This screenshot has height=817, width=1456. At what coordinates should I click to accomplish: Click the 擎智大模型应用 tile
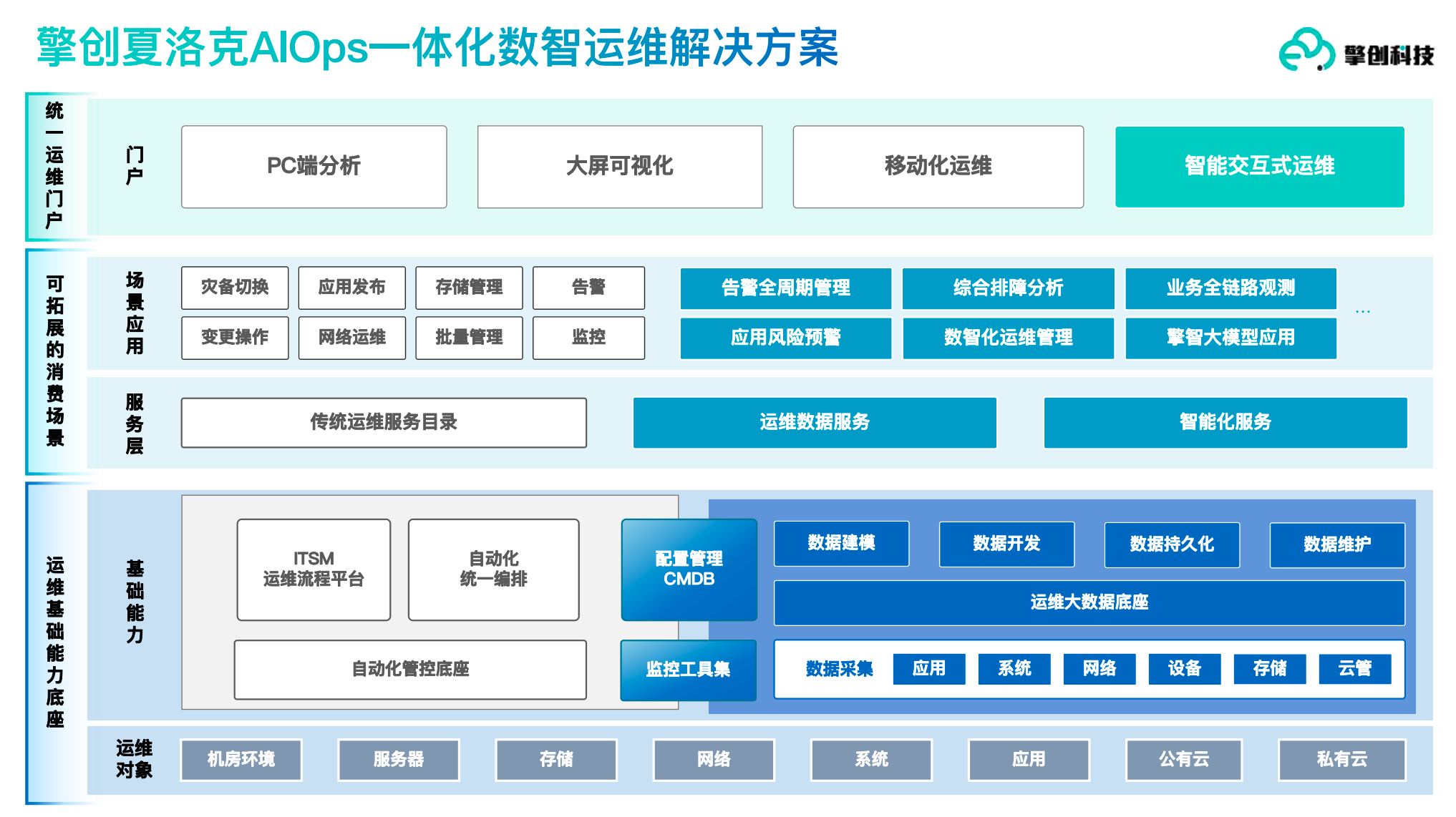[1230, 338]
